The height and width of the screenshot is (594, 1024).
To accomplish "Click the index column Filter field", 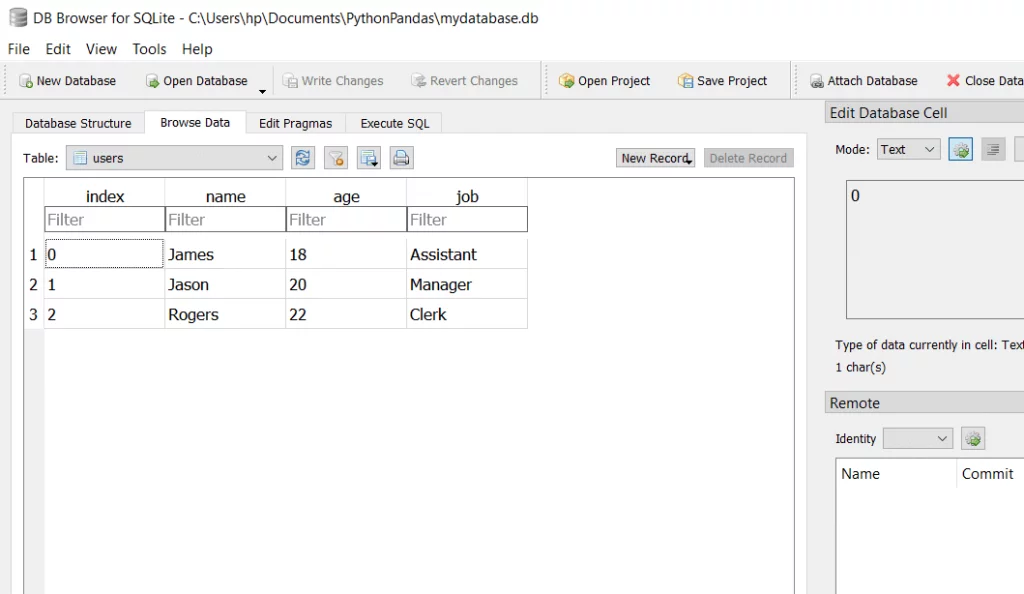I will [104, 219].
